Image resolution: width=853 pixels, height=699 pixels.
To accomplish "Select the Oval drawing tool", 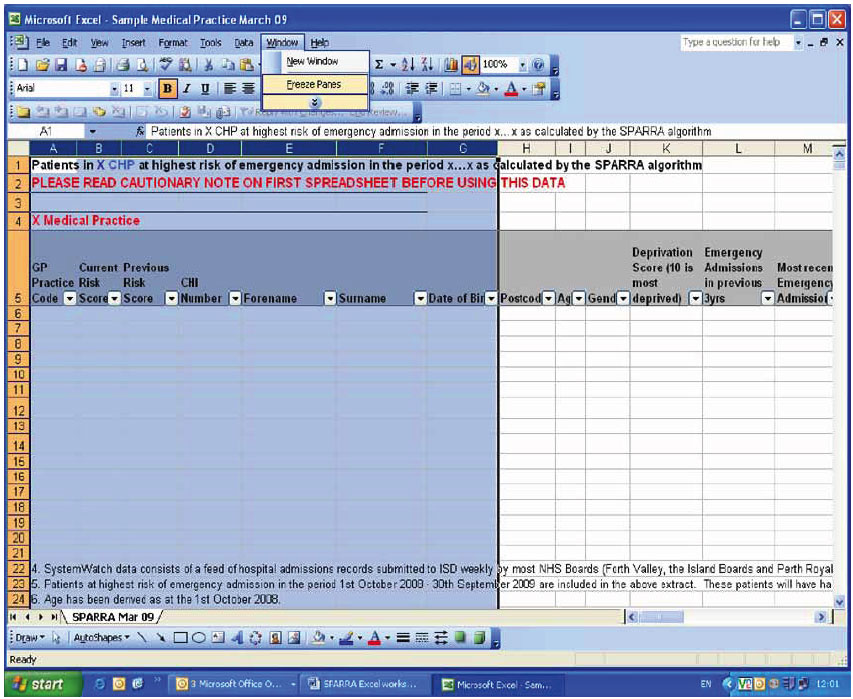I will [x=199, y=638].
